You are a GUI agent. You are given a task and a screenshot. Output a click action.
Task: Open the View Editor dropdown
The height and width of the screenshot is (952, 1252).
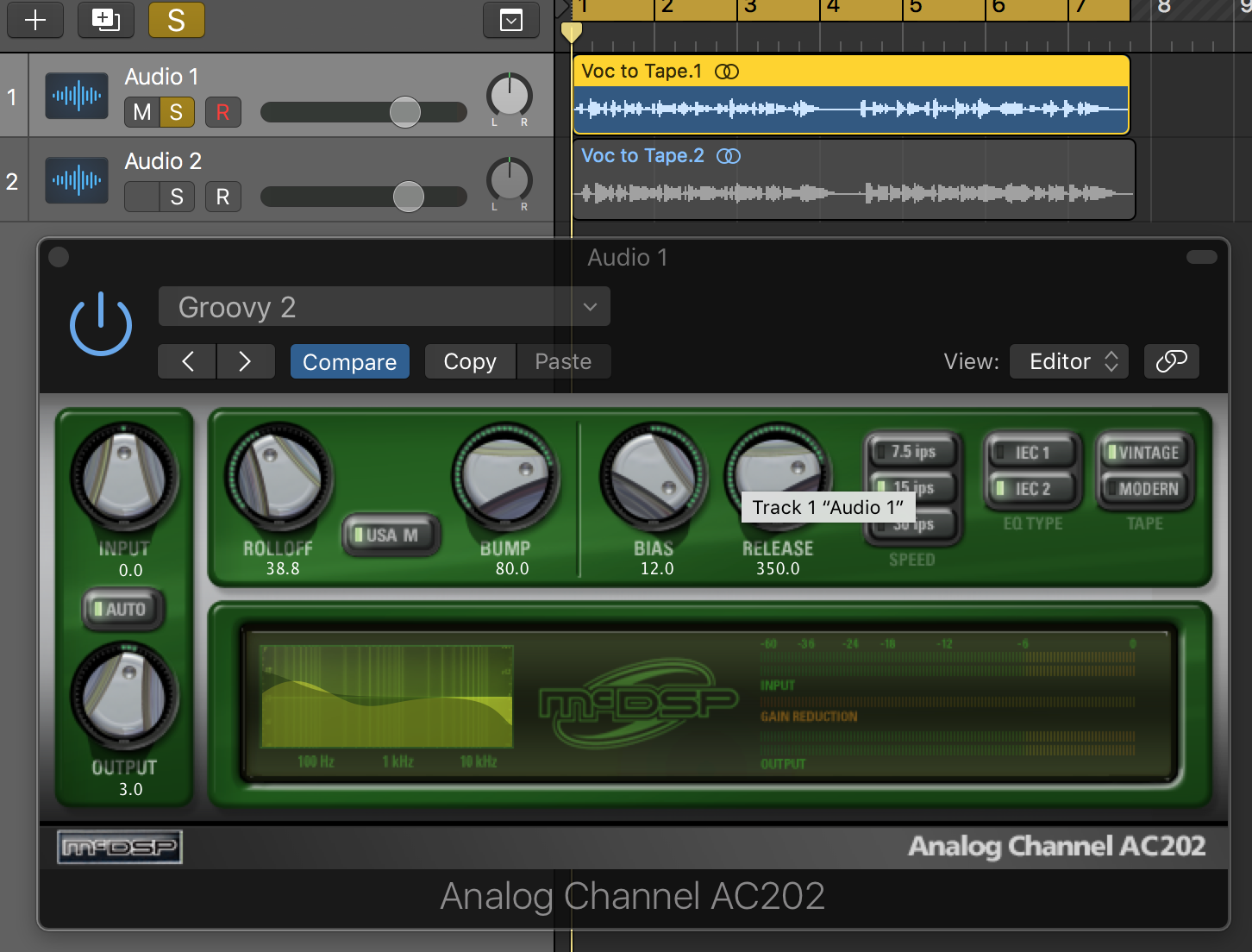[x=1070, y=361]
